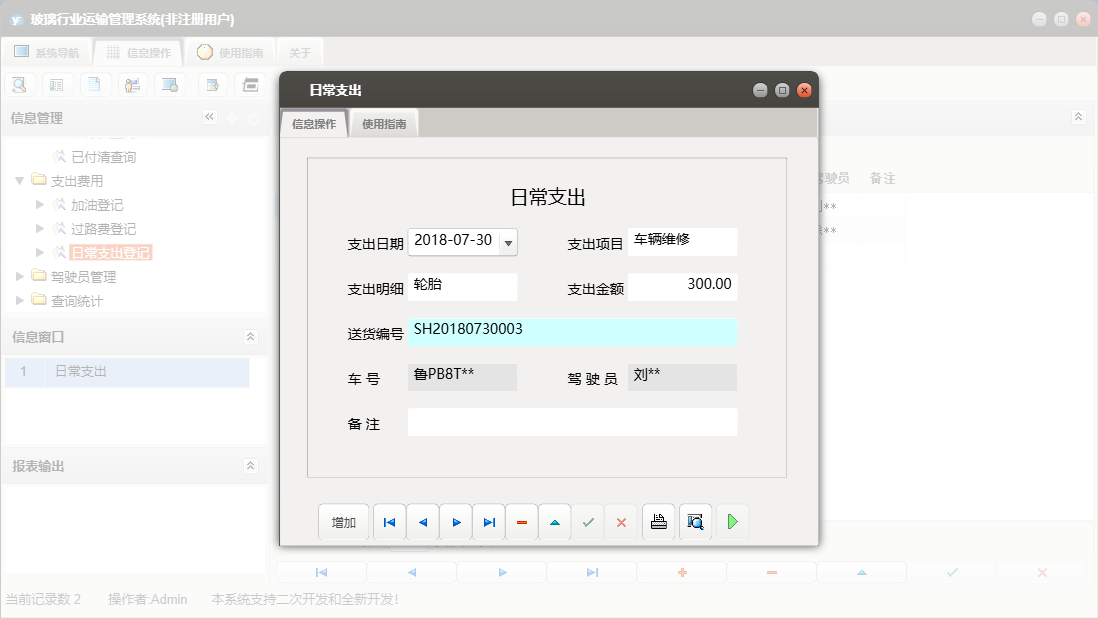This screenshot has width=1098, height=618.
Task: Jump to the last record with the navigation arrow
Action: click(489, 521)
